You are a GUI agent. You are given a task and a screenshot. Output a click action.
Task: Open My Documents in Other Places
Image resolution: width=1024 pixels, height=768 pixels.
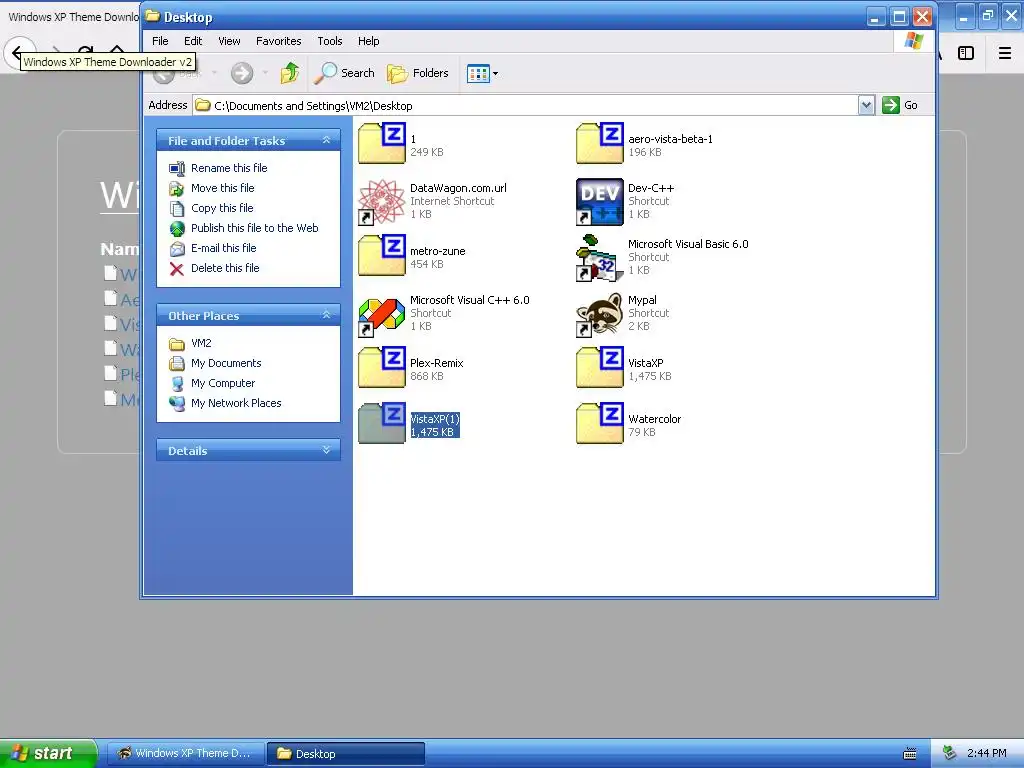(226, 363)
